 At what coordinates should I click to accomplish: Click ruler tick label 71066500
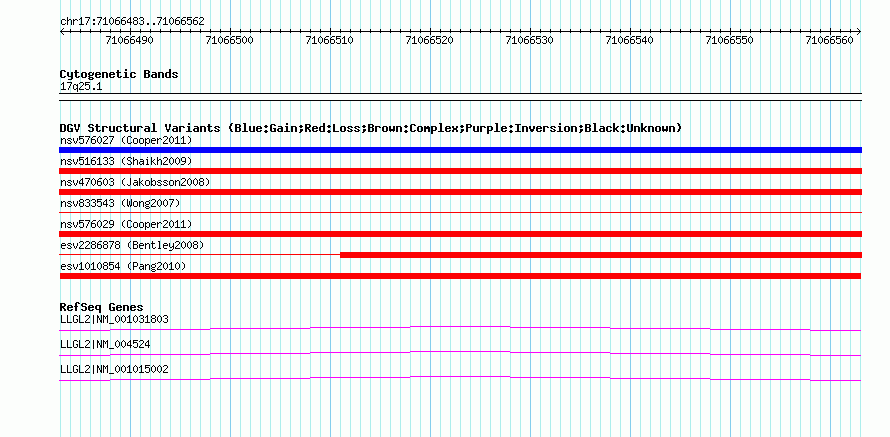pyautogui.click(x=230, y=40)
